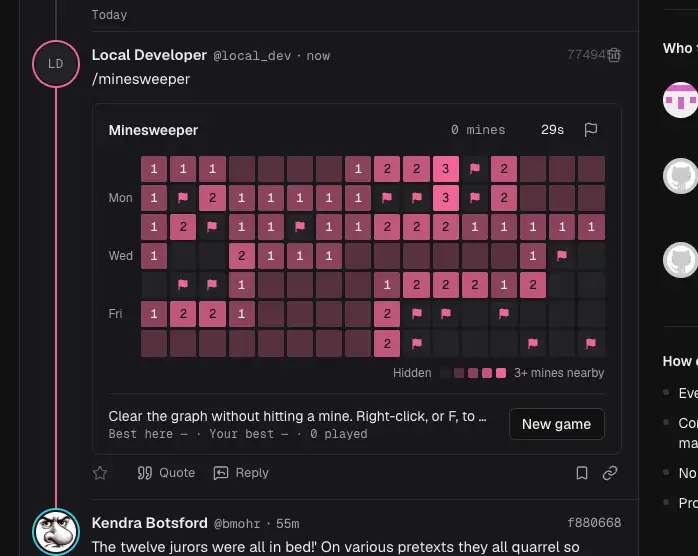Click the 'Minesweeper' widget title
The width and height of the screenshot is (698, 556).
(x=153, y=130)
